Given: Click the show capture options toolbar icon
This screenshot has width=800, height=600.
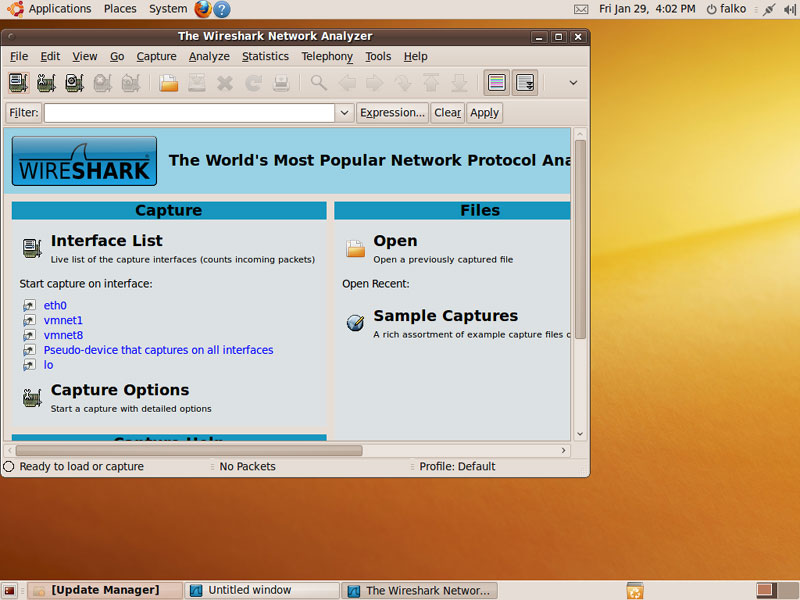Looking at the screenshot, I should click(46, 83).
